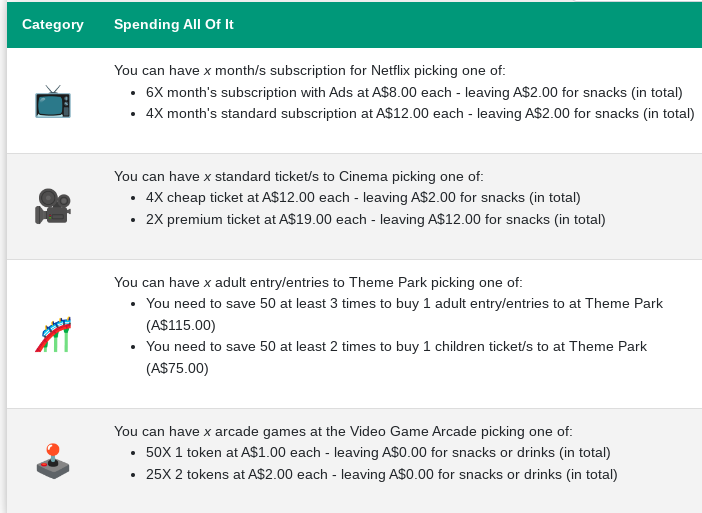This screenshot has height=513, width=702.
Task: Click the Spending All Of It header
Action: click(x=174, y=24)
